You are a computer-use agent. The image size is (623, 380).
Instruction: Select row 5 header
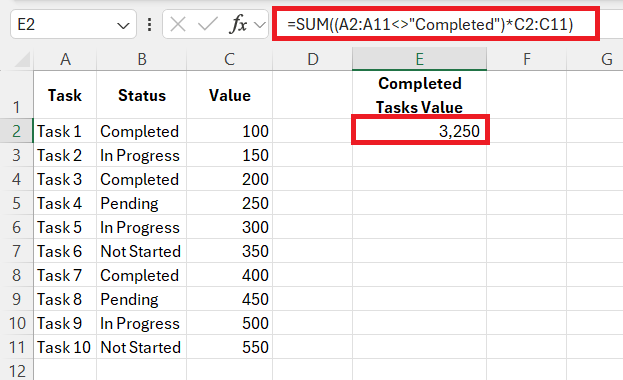pos(16,203)
